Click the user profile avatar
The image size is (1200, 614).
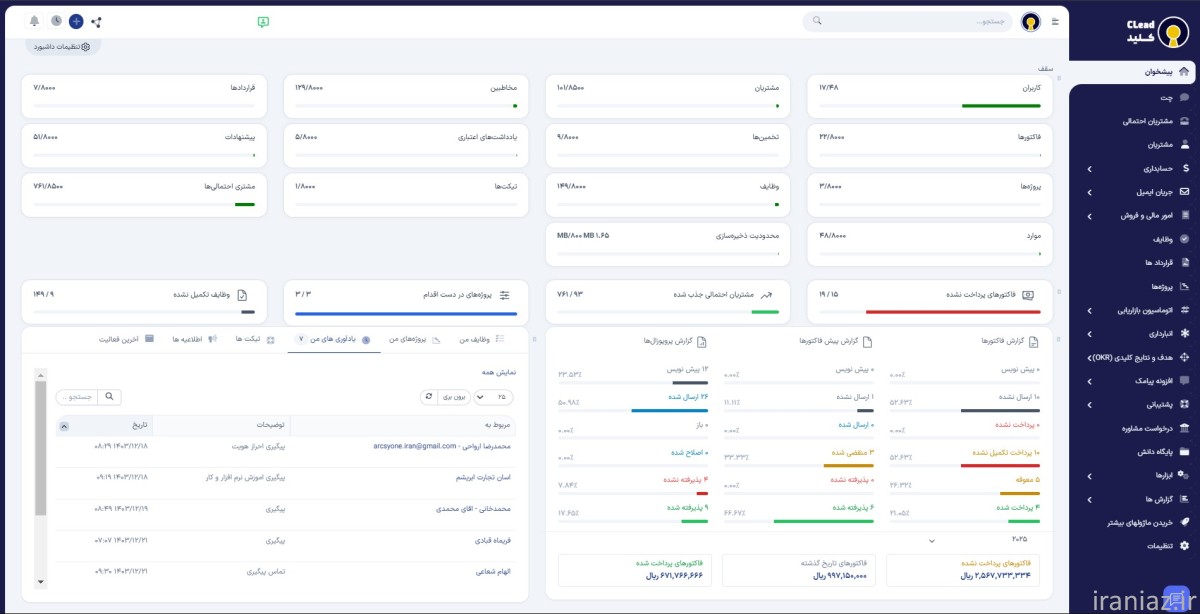[x=1030, y=22]
